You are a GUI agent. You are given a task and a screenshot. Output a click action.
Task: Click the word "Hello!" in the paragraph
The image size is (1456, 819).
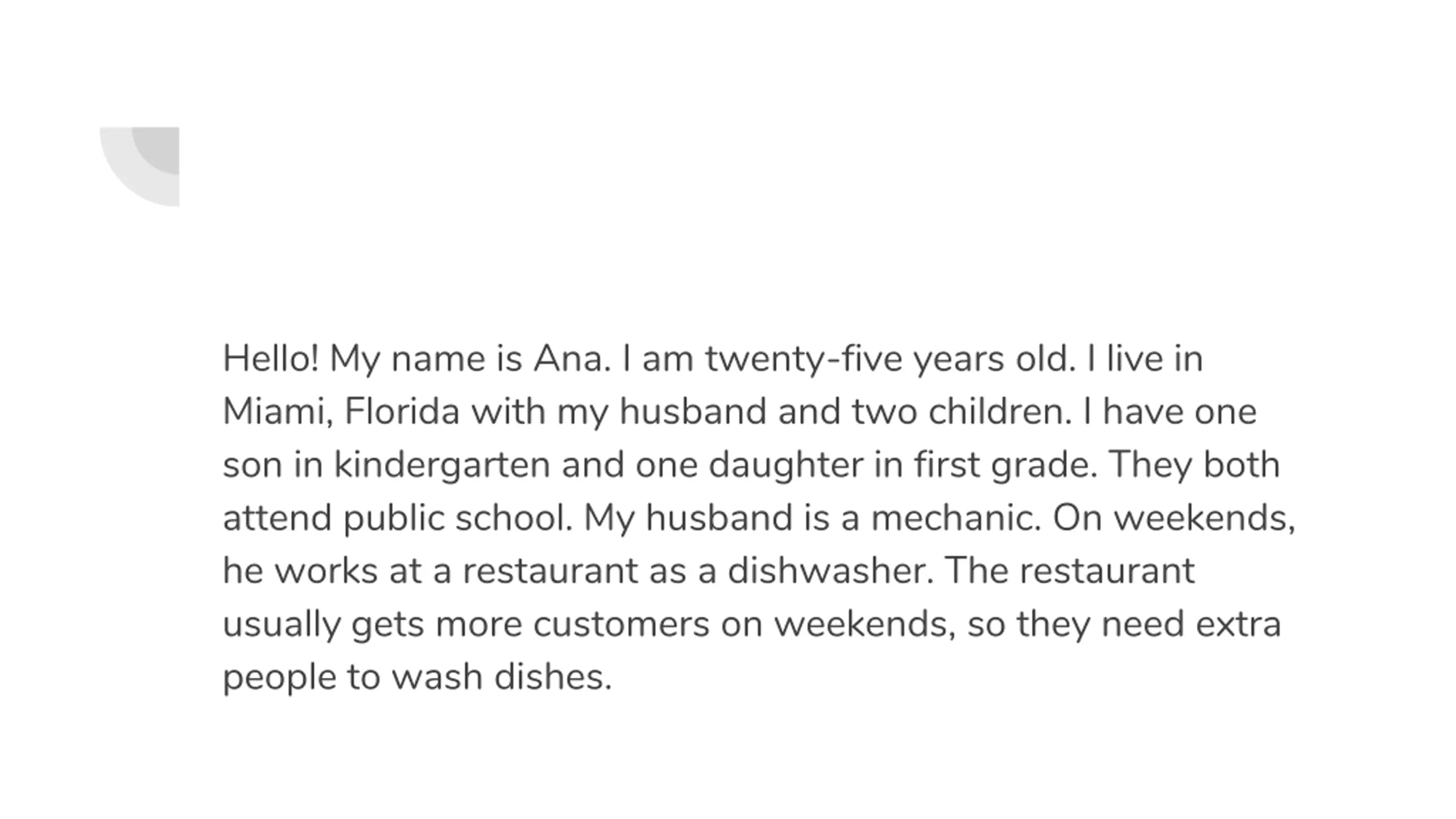[x=271, y=359]
